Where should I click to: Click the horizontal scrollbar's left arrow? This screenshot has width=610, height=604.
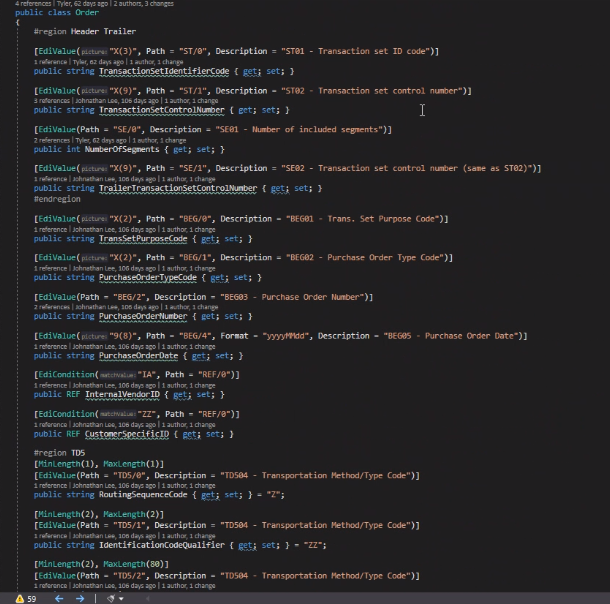148,599
